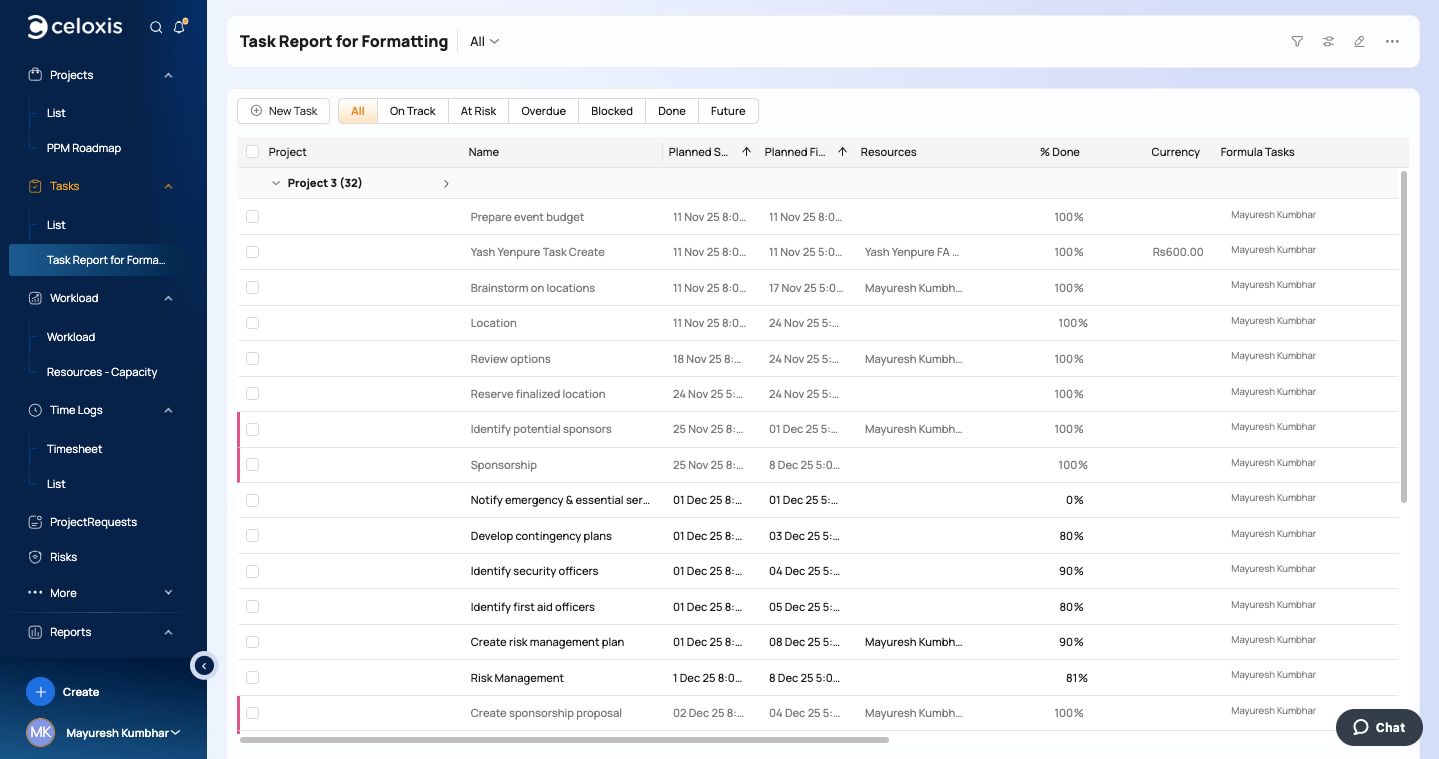Open the All dropdown beside report title
The width and height of the screenshot is (1439, 759).
pos(484,42)
